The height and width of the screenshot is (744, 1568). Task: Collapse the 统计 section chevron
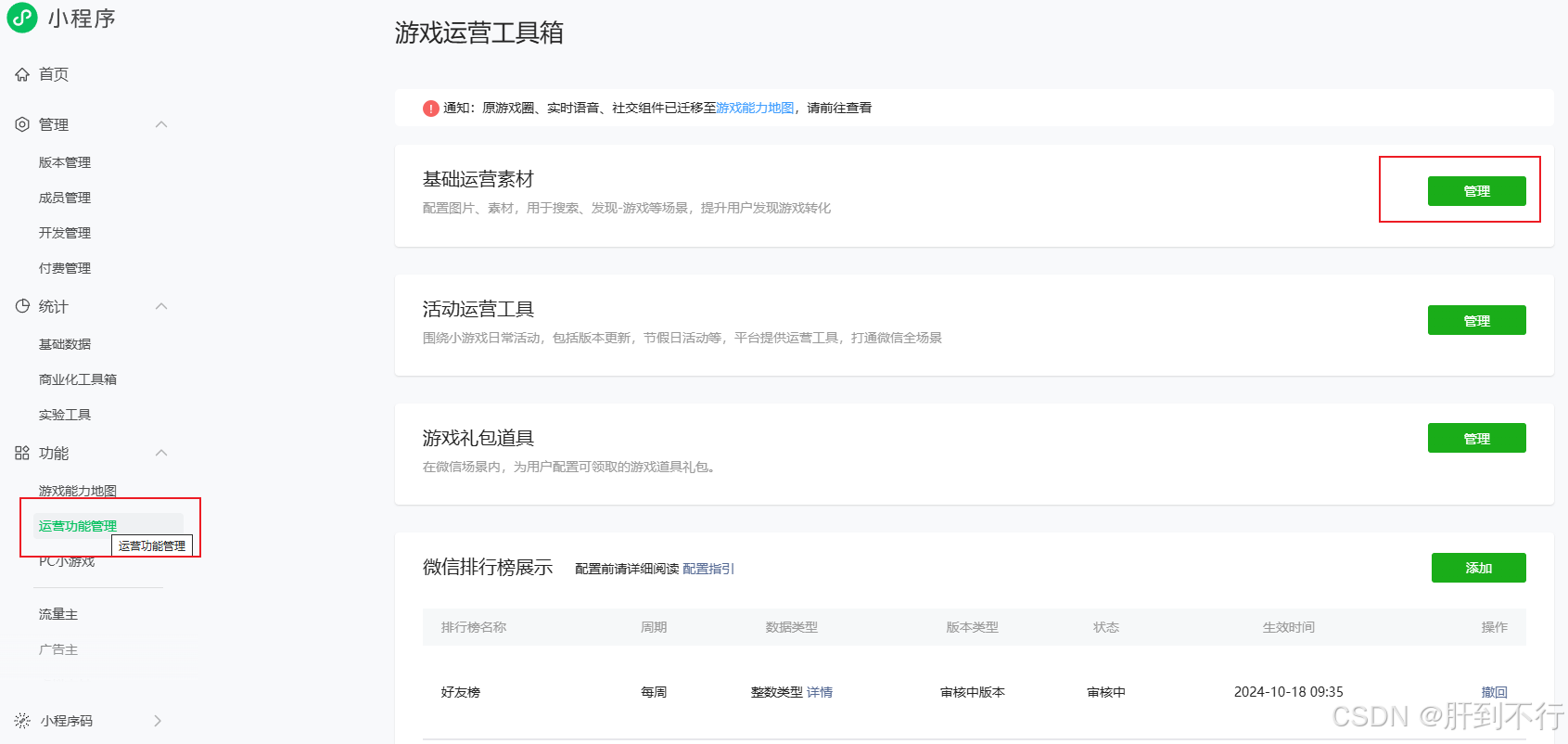pyautogui.click(x=161, y=306)
